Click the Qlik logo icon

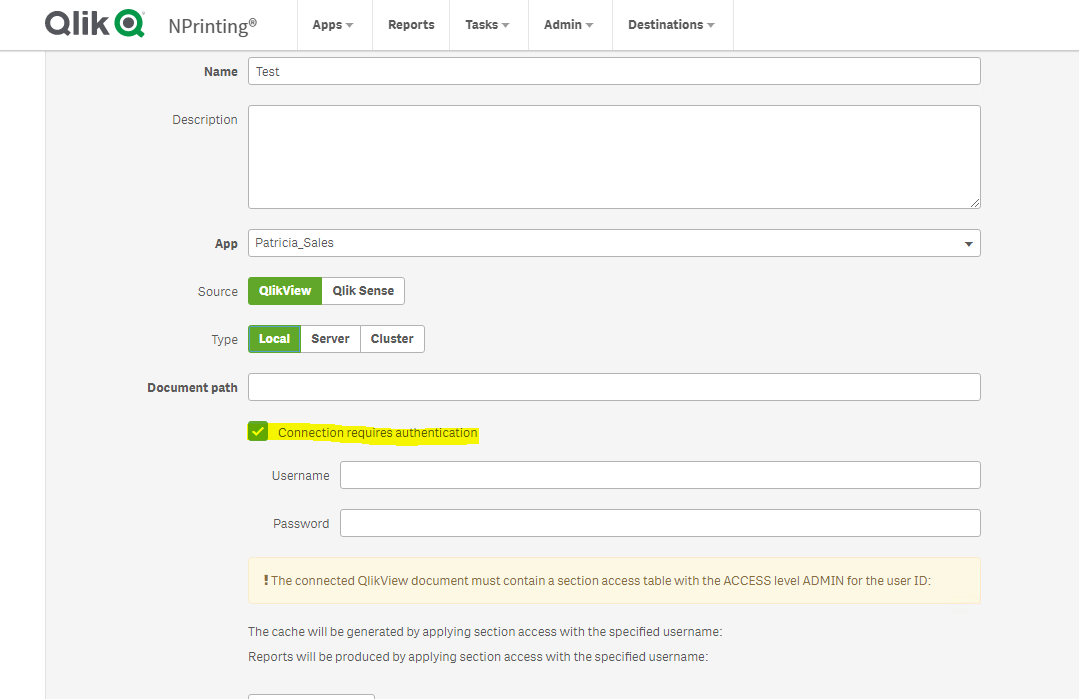coord(95,23)
